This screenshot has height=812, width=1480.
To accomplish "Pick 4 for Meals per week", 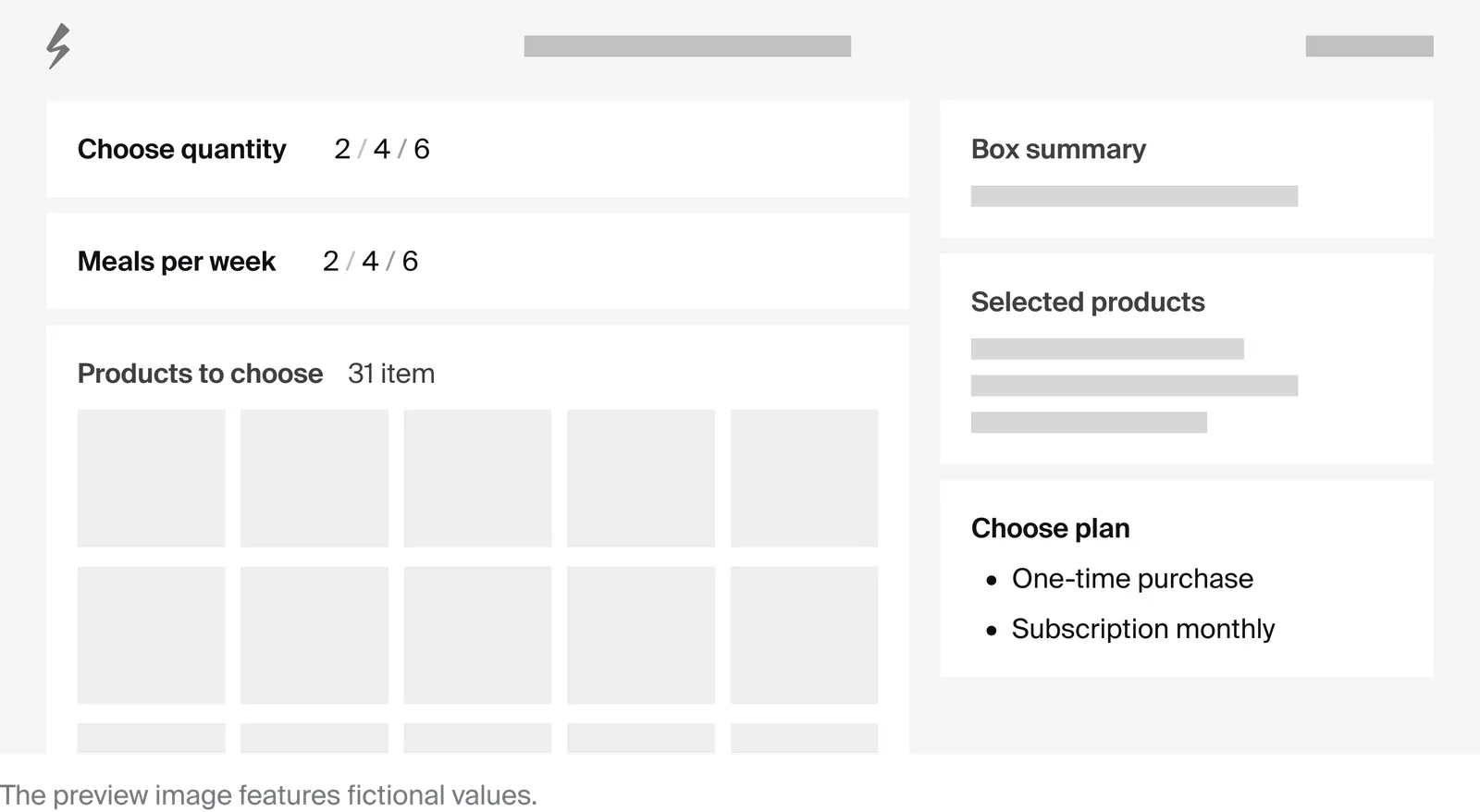I will pos(370,262).
